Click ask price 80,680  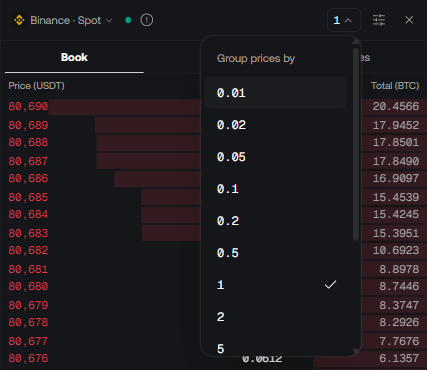pyautogui.click(x=28, y=286)
